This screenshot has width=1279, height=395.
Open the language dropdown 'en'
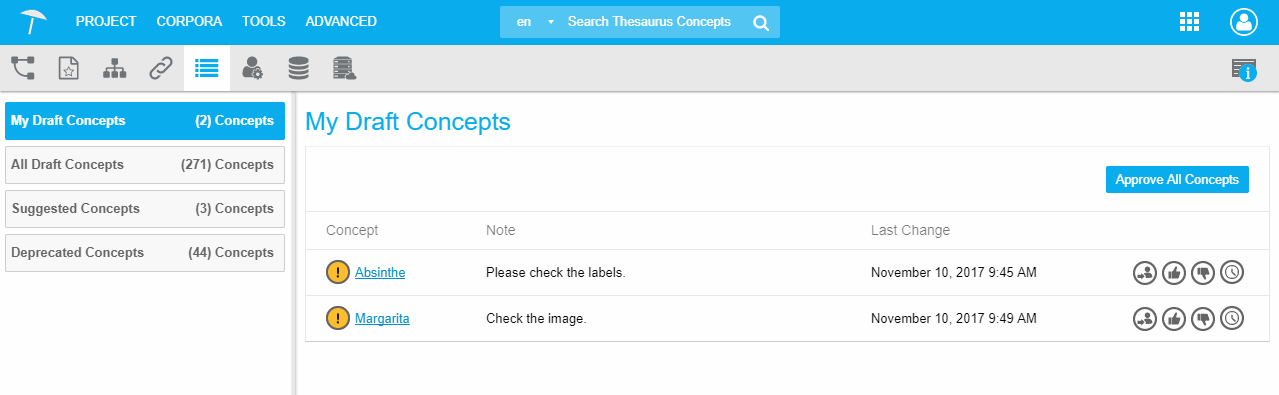coord(532,22)
